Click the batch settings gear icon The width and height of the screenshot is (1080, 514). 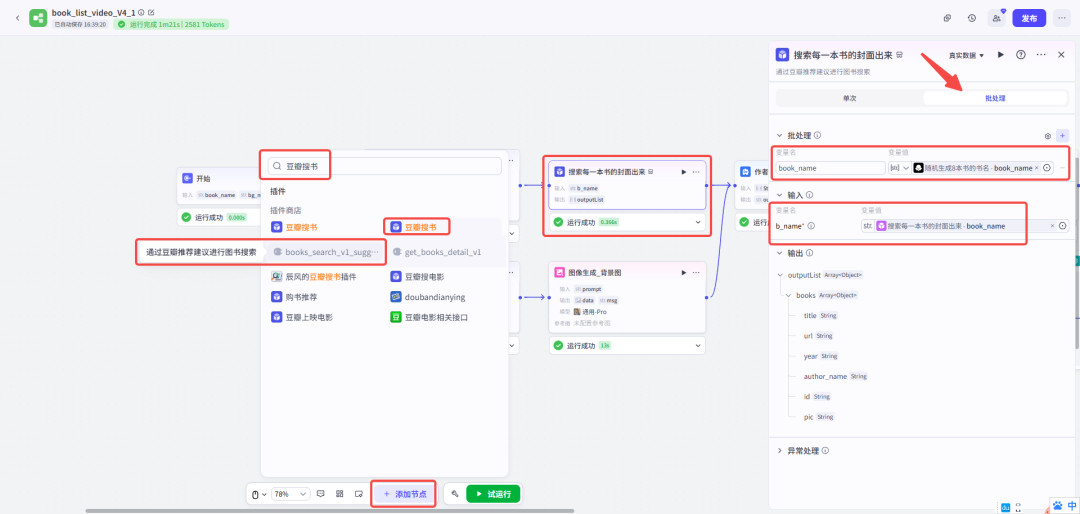tap(1047, 136)
